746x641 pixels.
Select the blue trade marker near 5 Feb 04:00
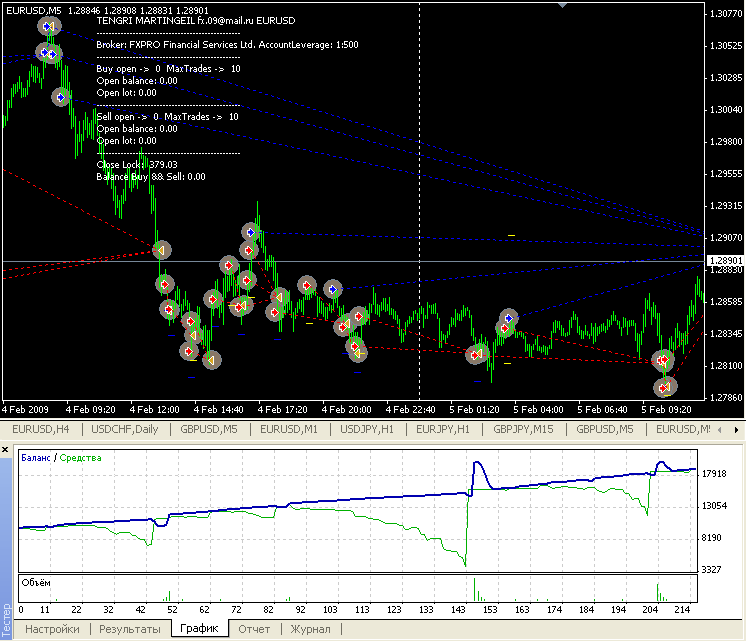pyautogui.click(x=509, y=318)
